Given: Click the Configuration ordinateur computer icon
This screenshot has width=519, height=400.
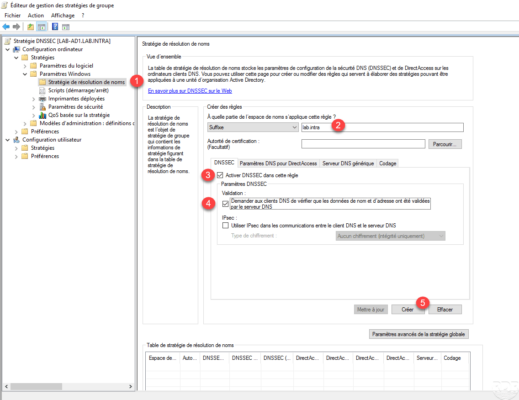Looking at the screenshot, I should coord(16,49).
